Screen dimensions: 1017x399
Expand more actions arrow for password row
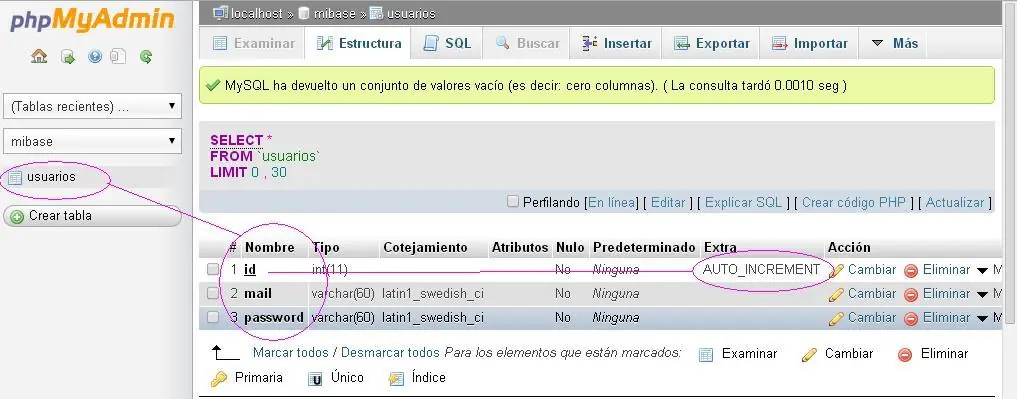coord(983,319)
